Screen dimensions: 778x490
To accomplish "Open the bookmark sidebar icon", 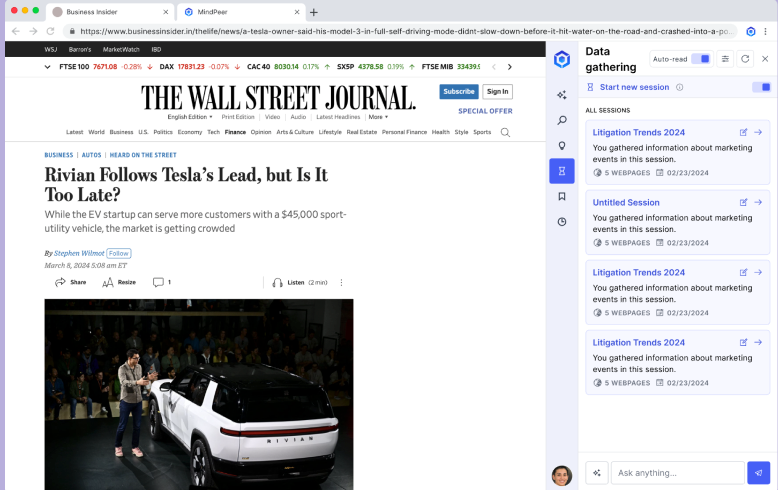I will 562,196.
